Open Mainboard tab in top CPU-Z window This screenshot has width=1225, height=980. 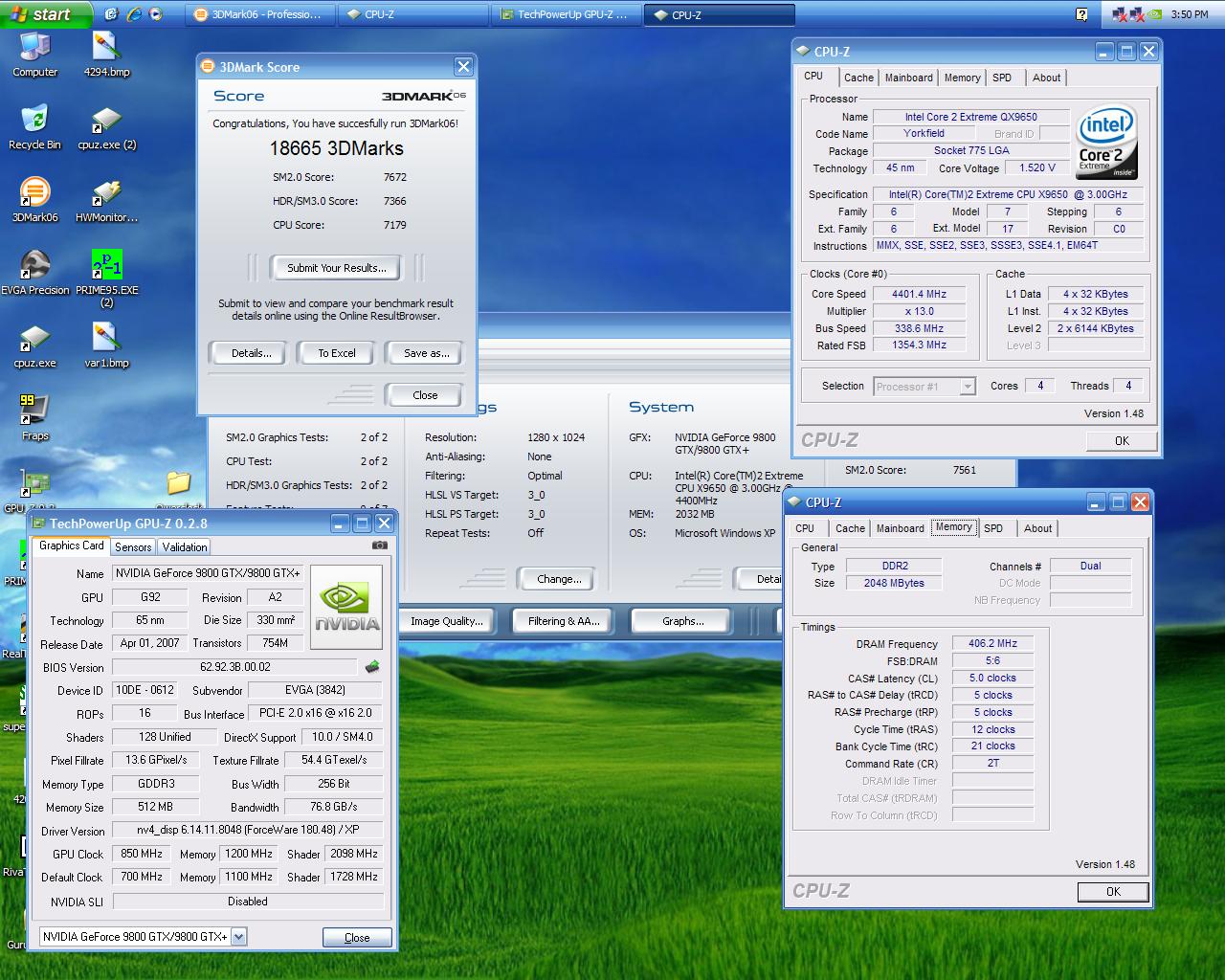(x=908, y=78)
